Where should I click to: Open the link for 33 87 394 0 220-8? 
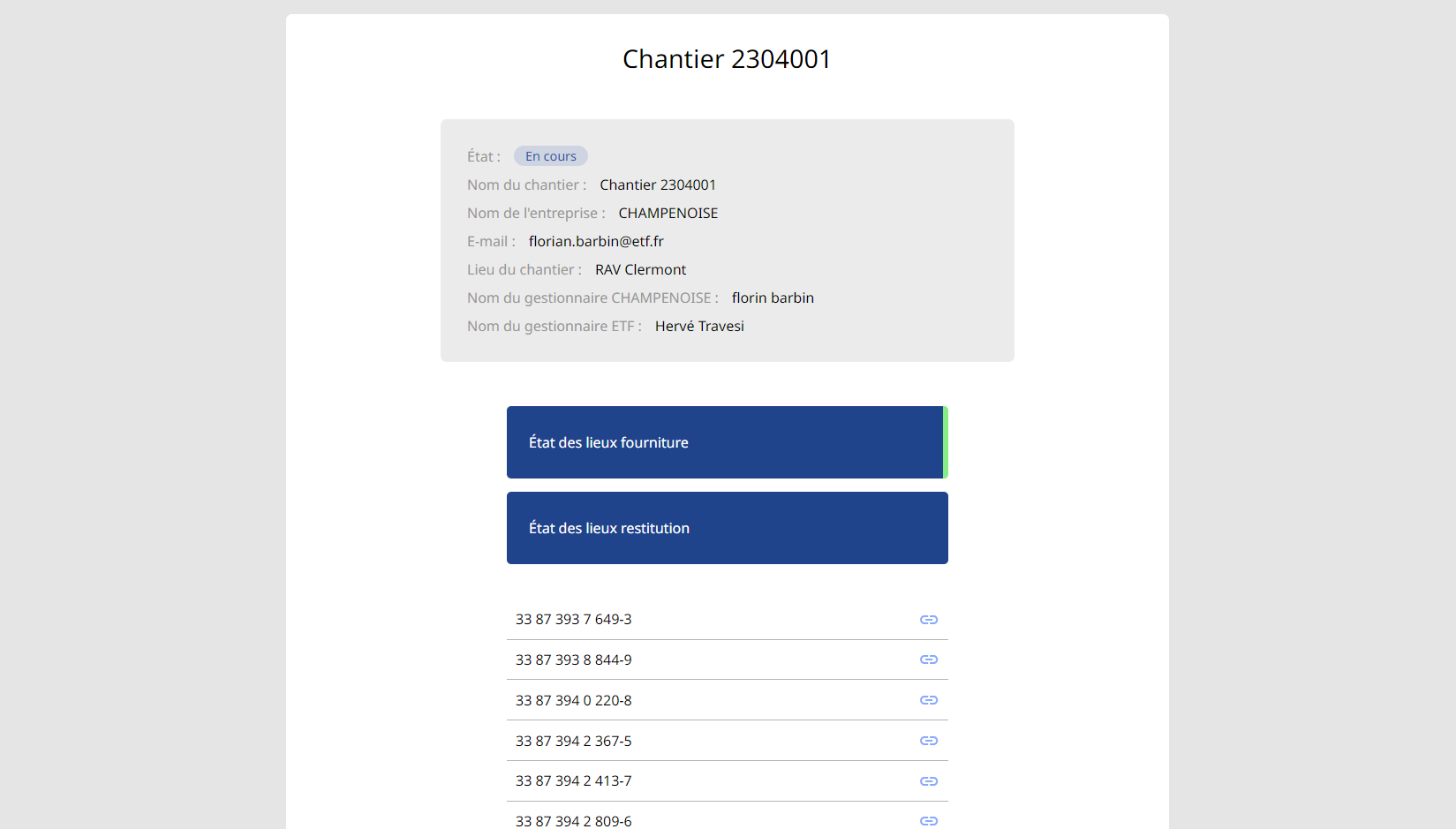click(929, 700)
